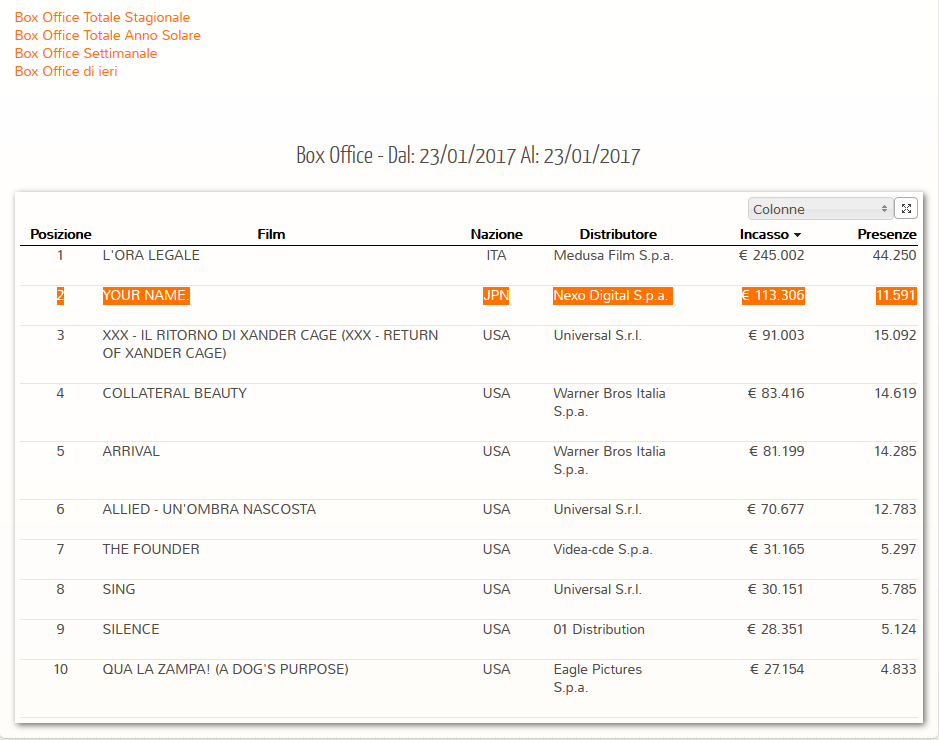Select film ARRIVAL

click(x=131, y=451)
